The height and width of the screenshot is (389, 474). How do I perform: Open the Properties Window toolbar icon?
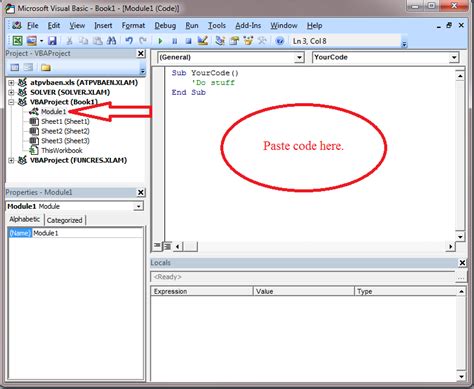pyautogui.click(x=234, y=41)
